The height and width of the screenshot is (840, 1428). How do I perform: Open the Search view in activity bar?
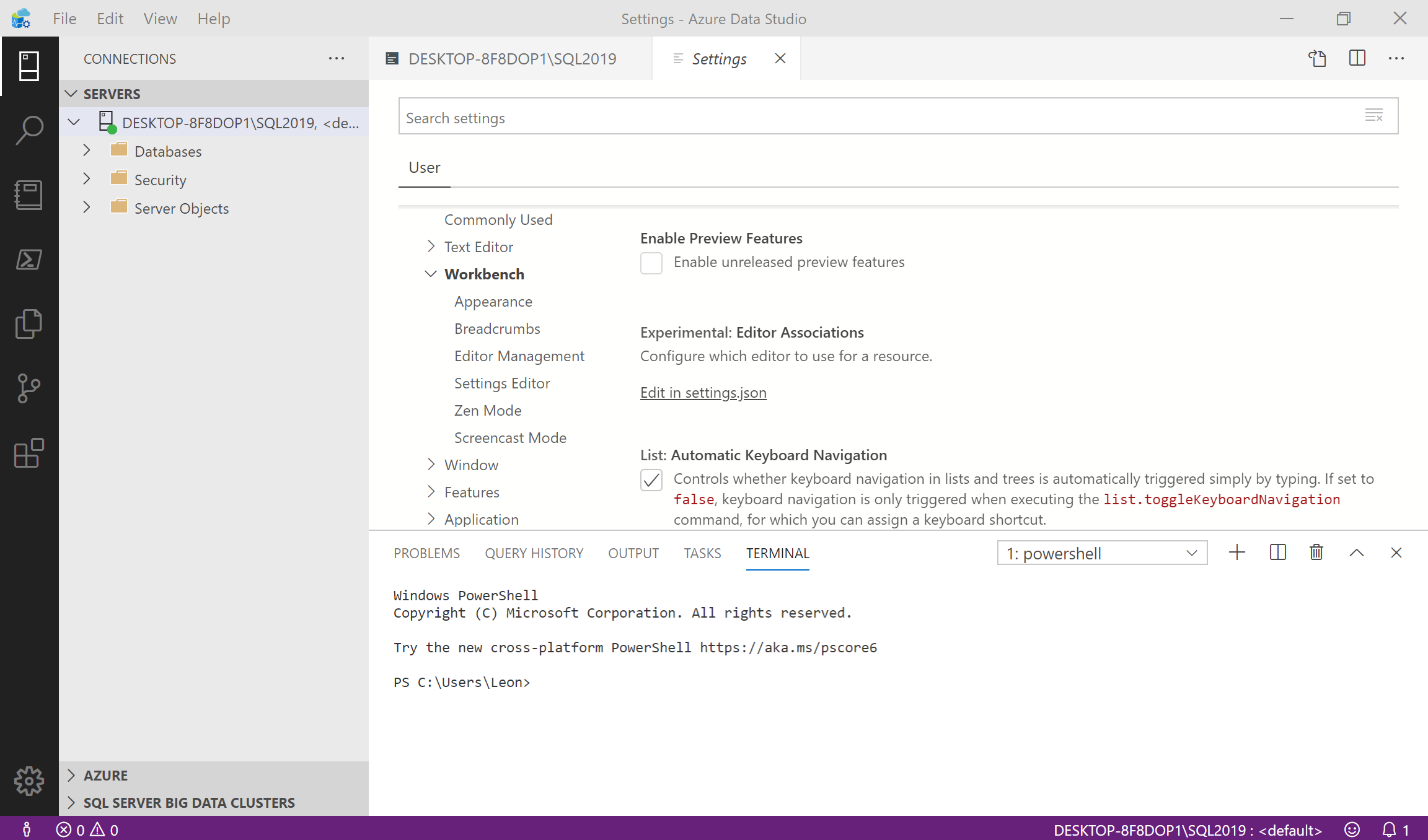[29, 130]
